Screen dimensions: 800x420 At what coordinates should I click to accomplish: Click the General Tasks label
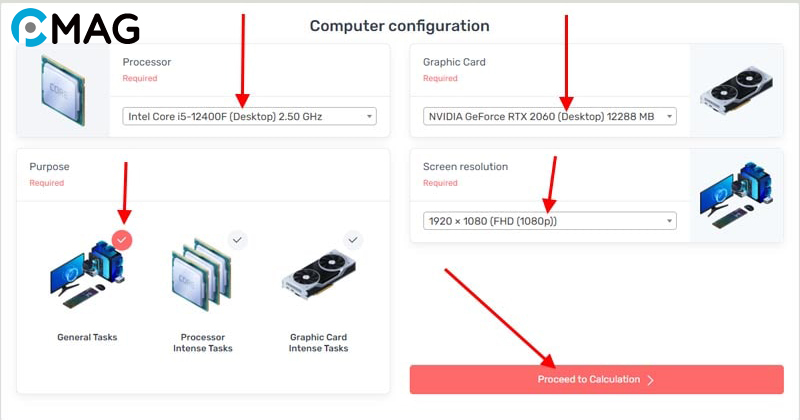click(87, 337)
